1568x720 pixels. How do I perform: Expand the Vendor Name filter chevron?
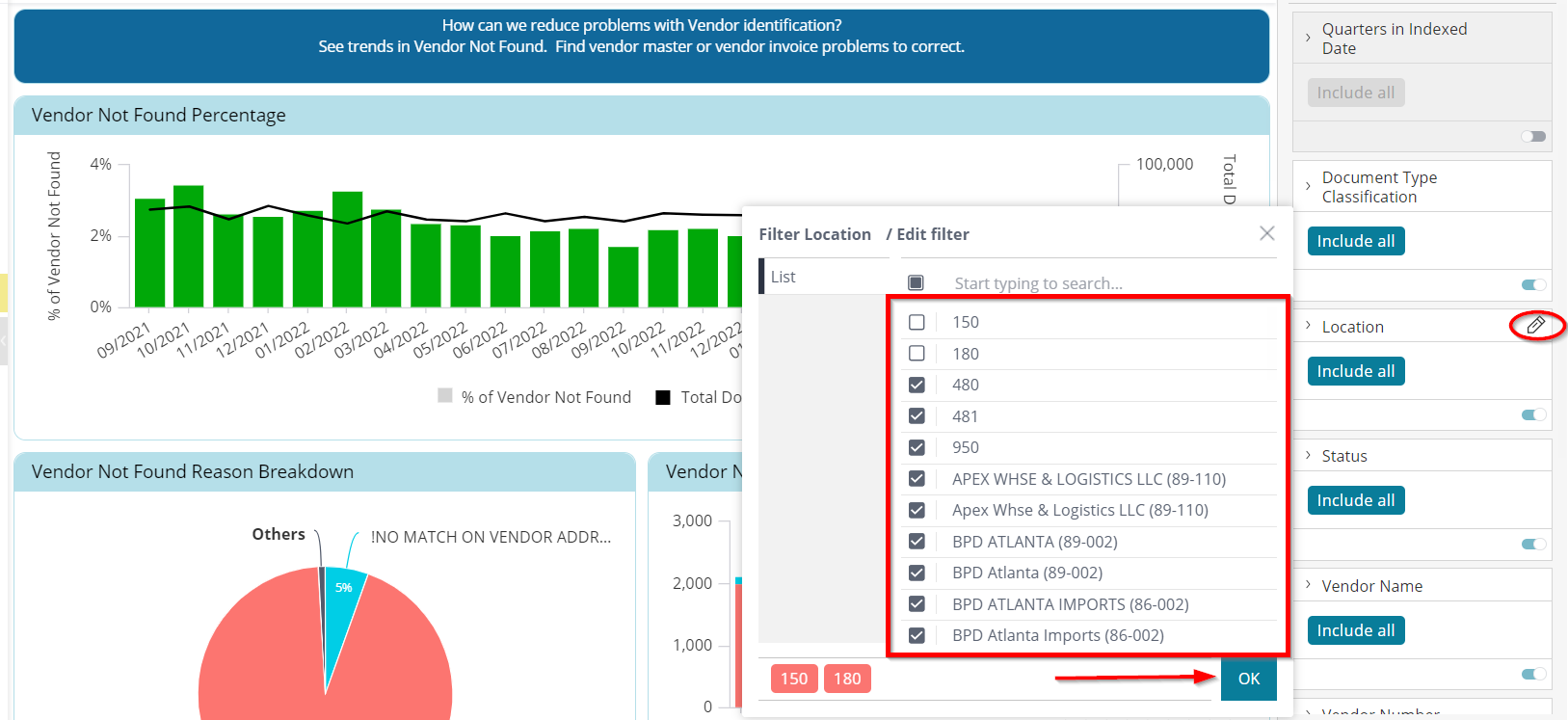[1308, 585]
